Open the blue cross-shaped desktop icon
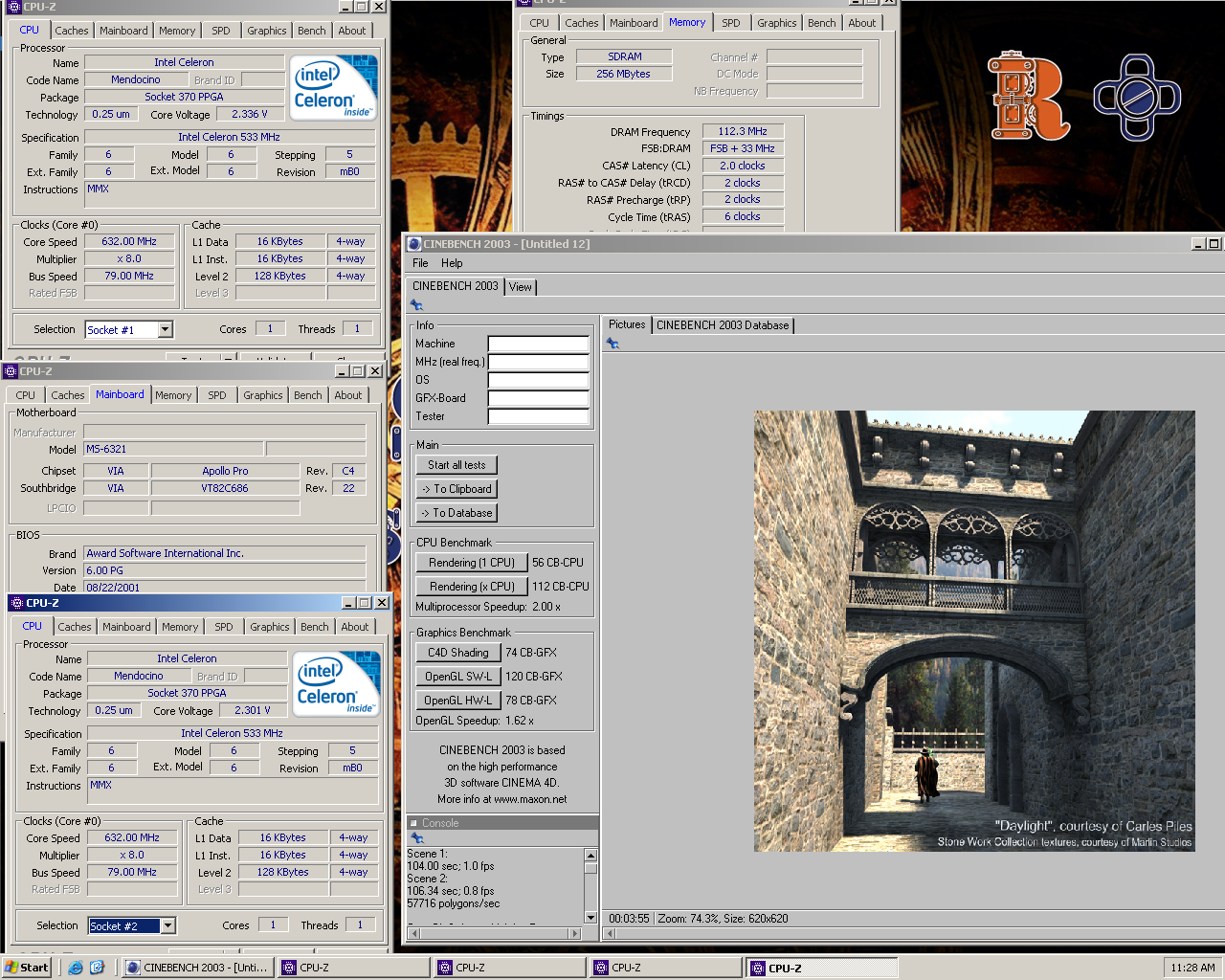Viewport: 1225px width, 980px height. [x=1136, y=97]
